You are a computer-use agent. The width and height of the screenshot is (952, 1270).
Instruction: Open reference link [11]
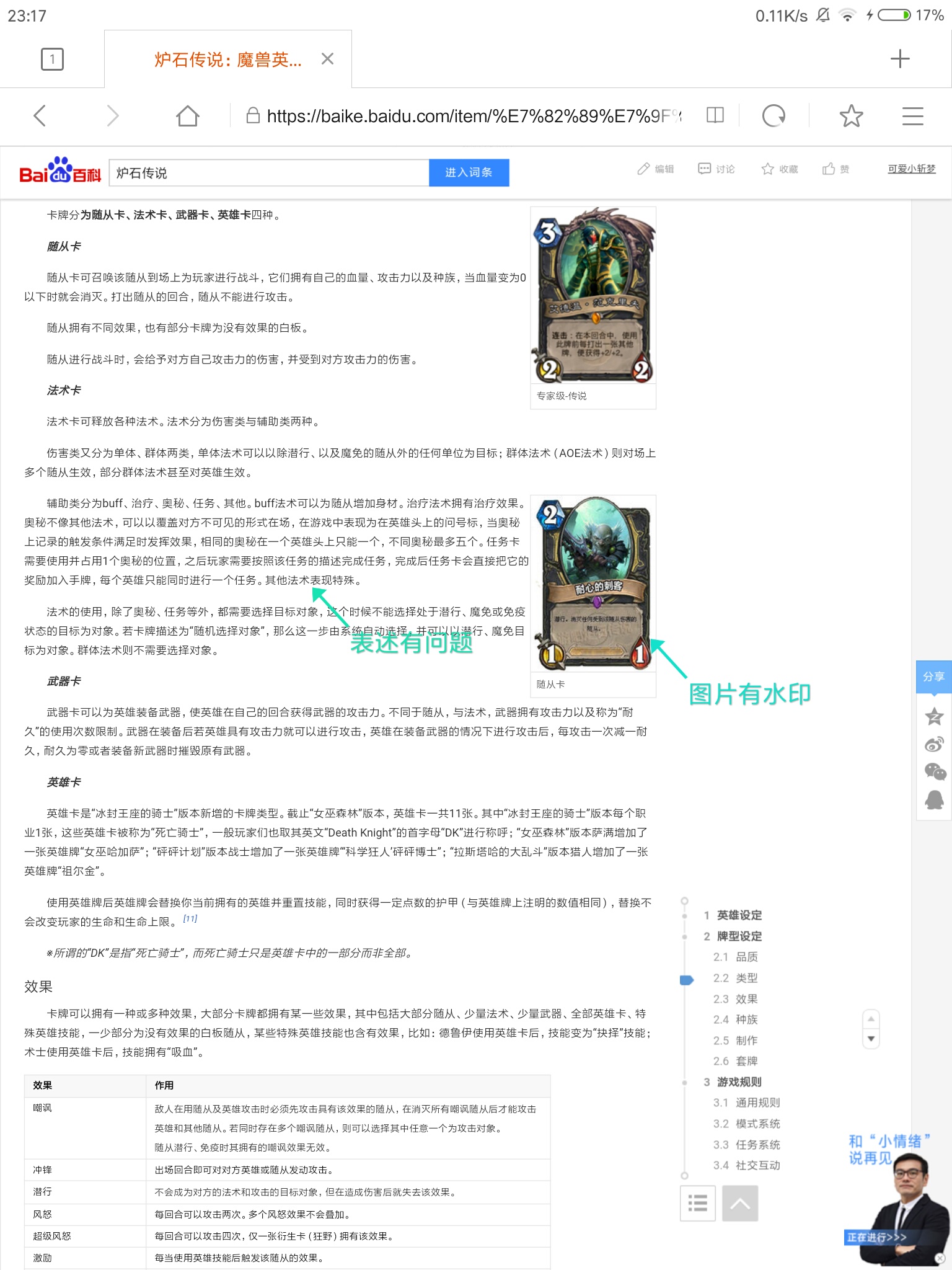(x=190, y=919)
